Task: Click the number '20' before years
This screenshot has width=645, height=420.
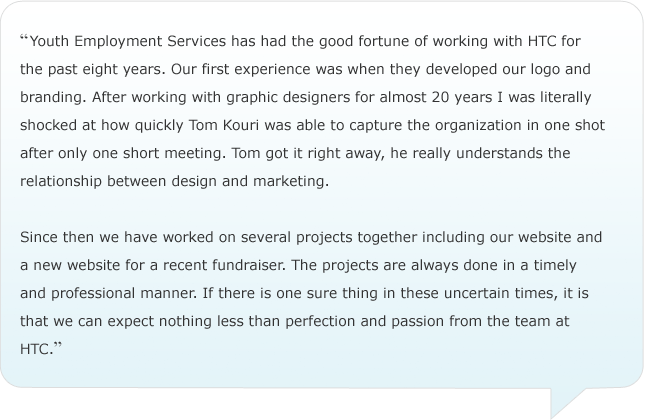Action: point(441,97)
